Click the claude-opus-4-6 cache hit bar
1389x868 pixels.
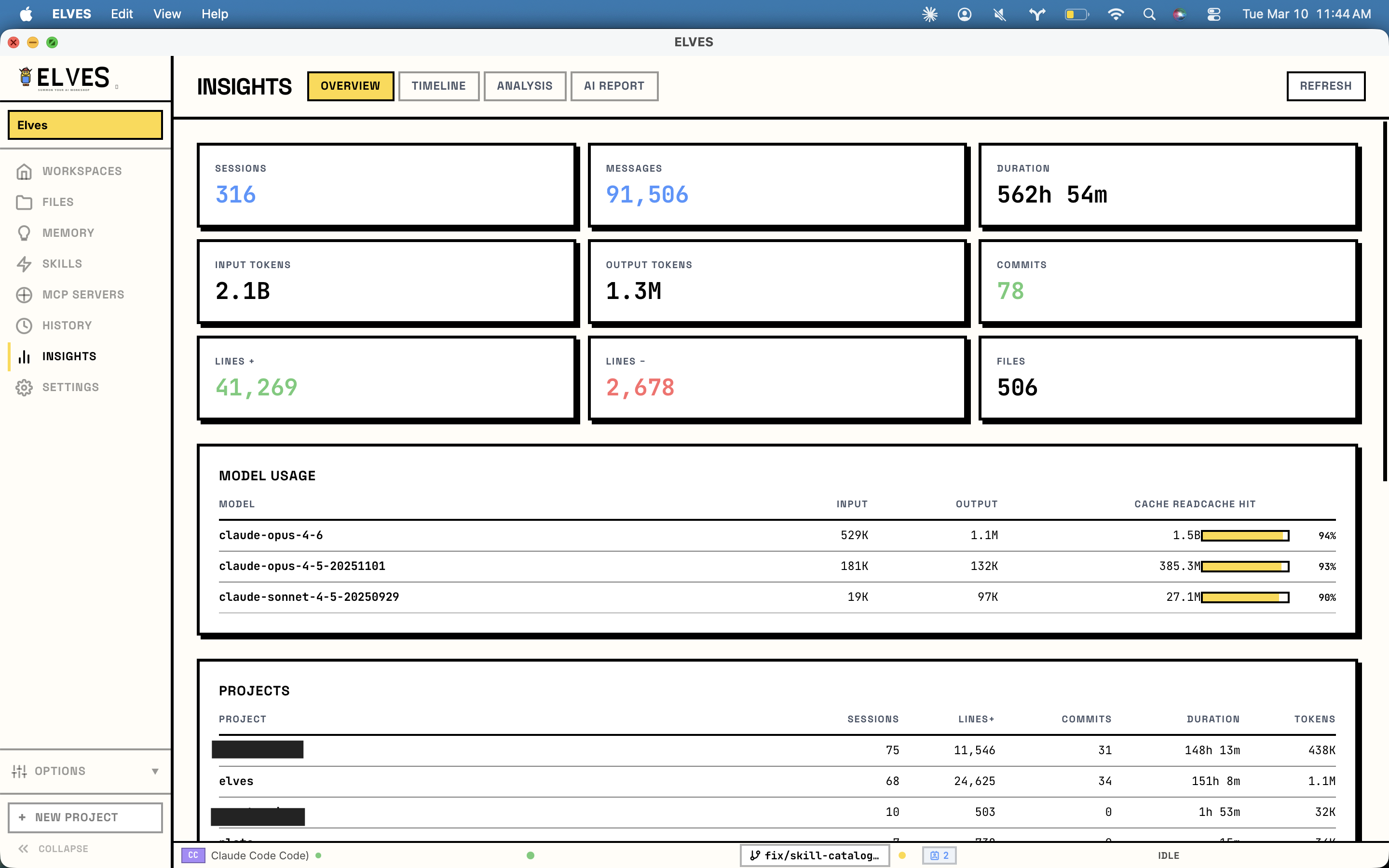(1244, 536)
